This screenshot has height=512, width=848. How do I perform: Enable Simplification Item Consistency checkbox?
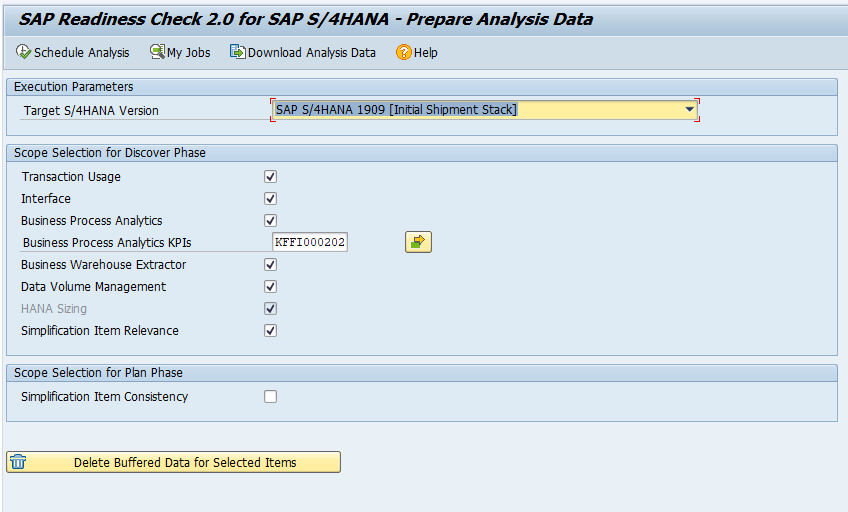[270, 396]
